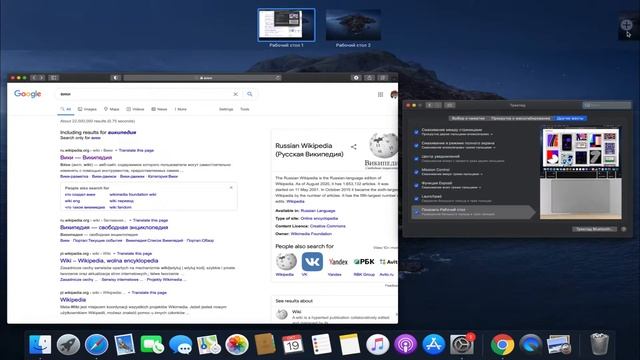Open Вики — Википедия result link
640x360 pixels.
coord(86,157)
